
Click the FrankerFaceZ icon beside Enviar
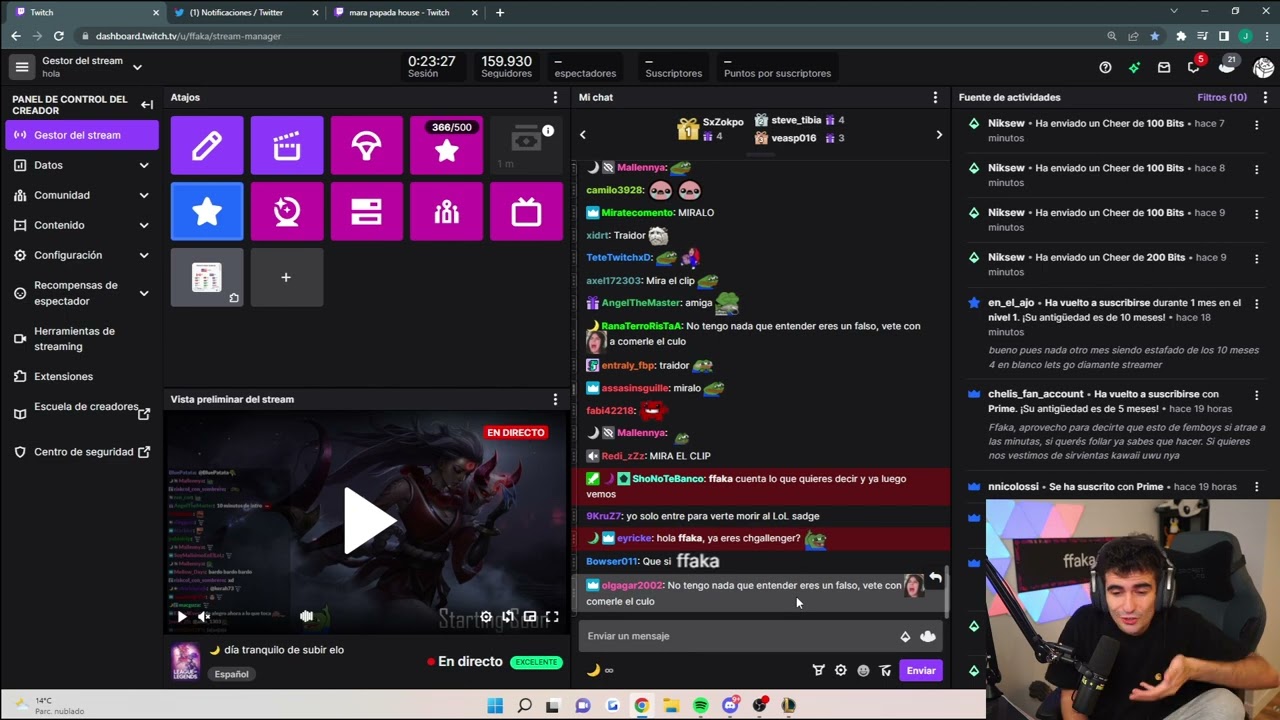click(885, 670)
